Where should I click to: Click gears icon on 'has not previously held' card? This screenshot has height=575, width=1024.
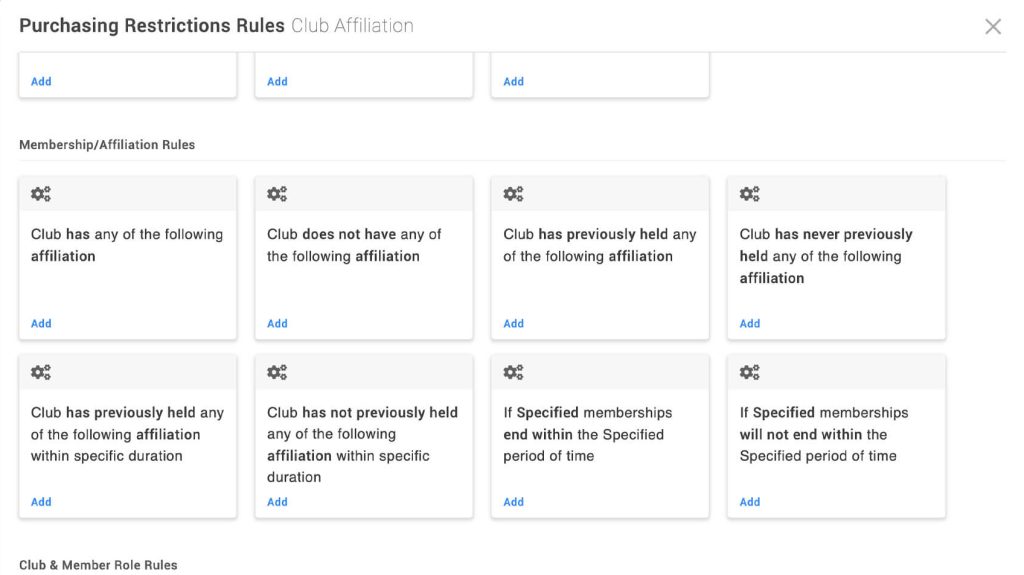[277, 372]
